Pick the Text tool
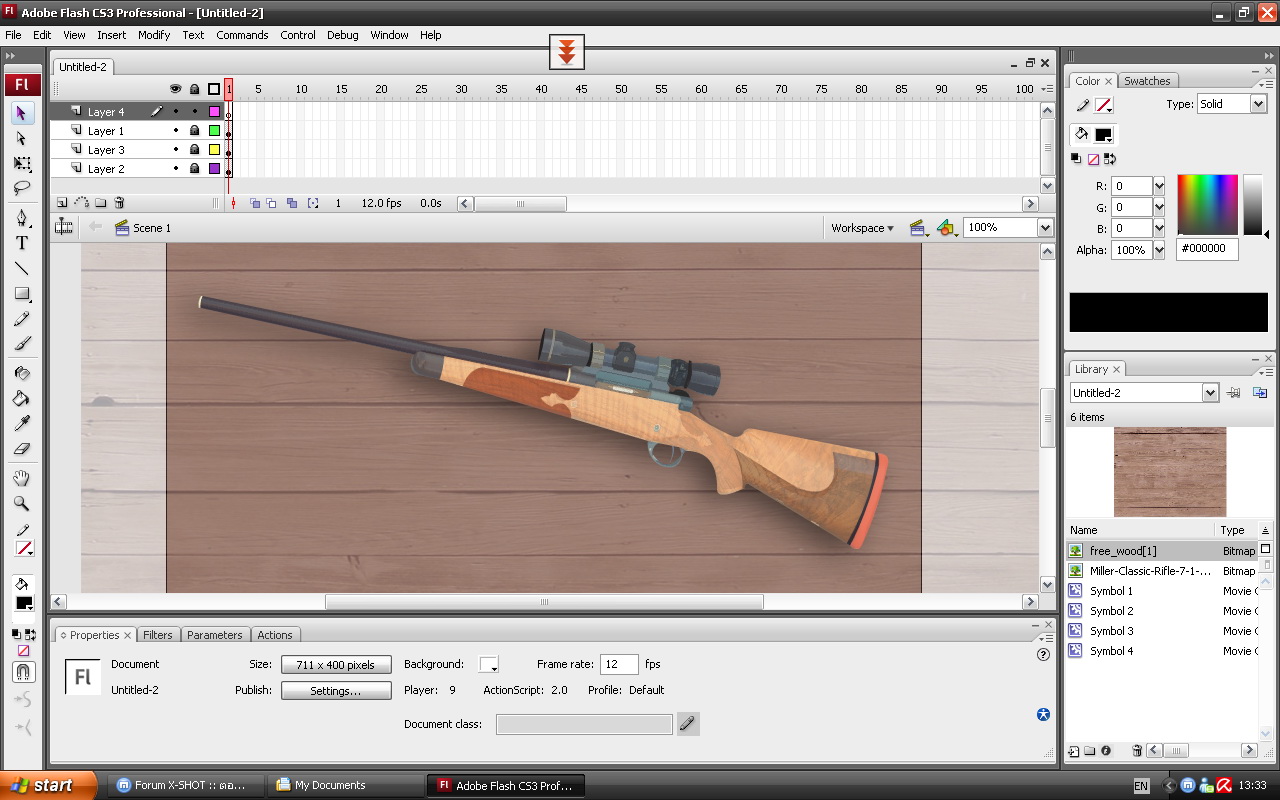The height and width of the screenshot is (800, 1280). (x=22, y=243)
